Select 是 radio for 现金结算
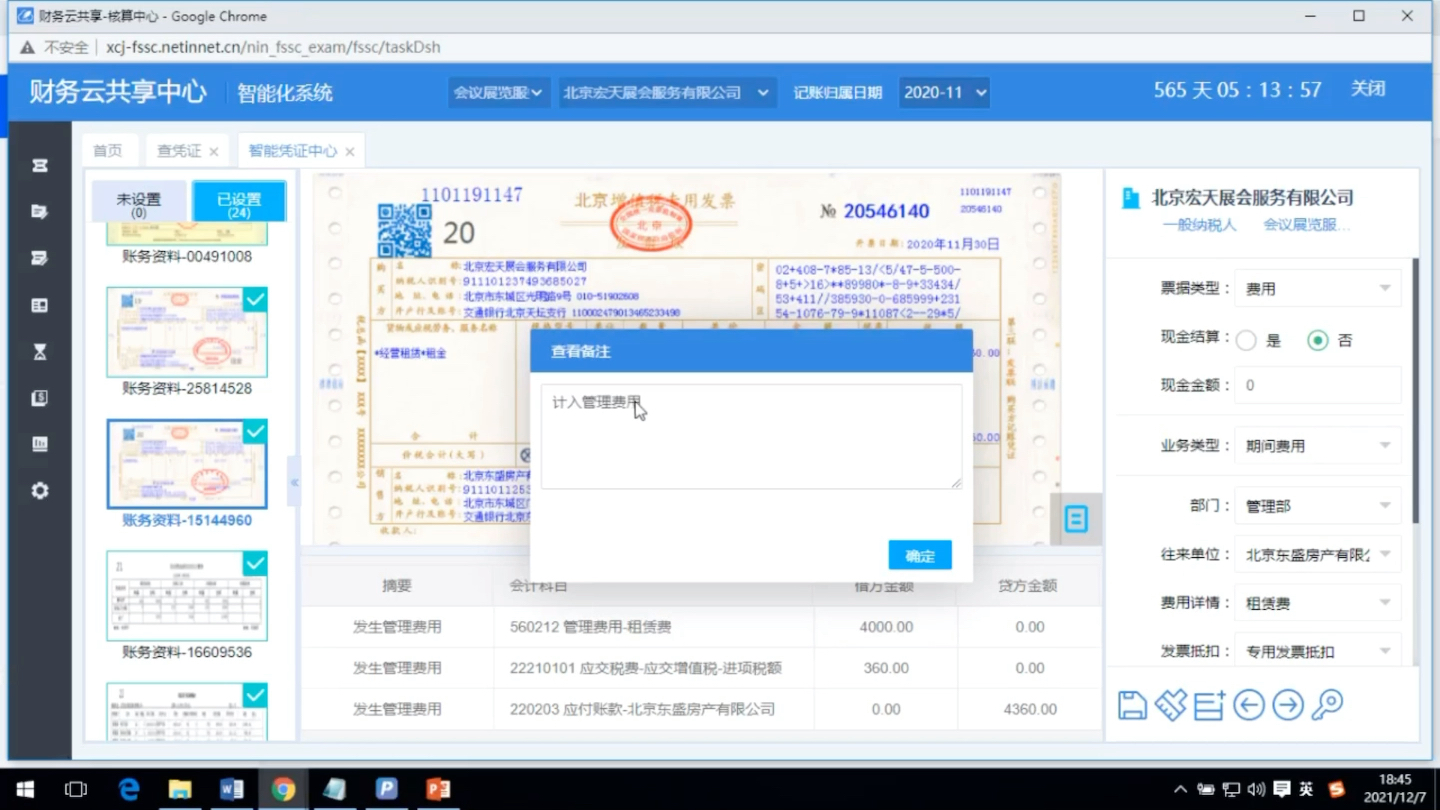 pos(1246,340)
